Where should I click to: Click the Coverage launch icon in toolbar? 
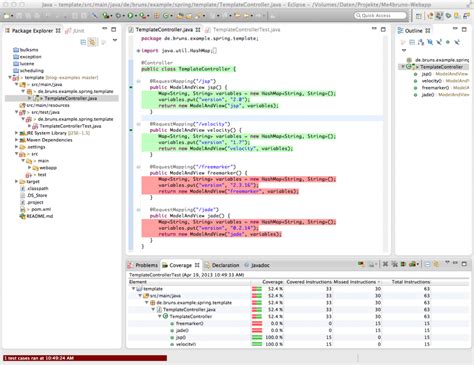106,16
